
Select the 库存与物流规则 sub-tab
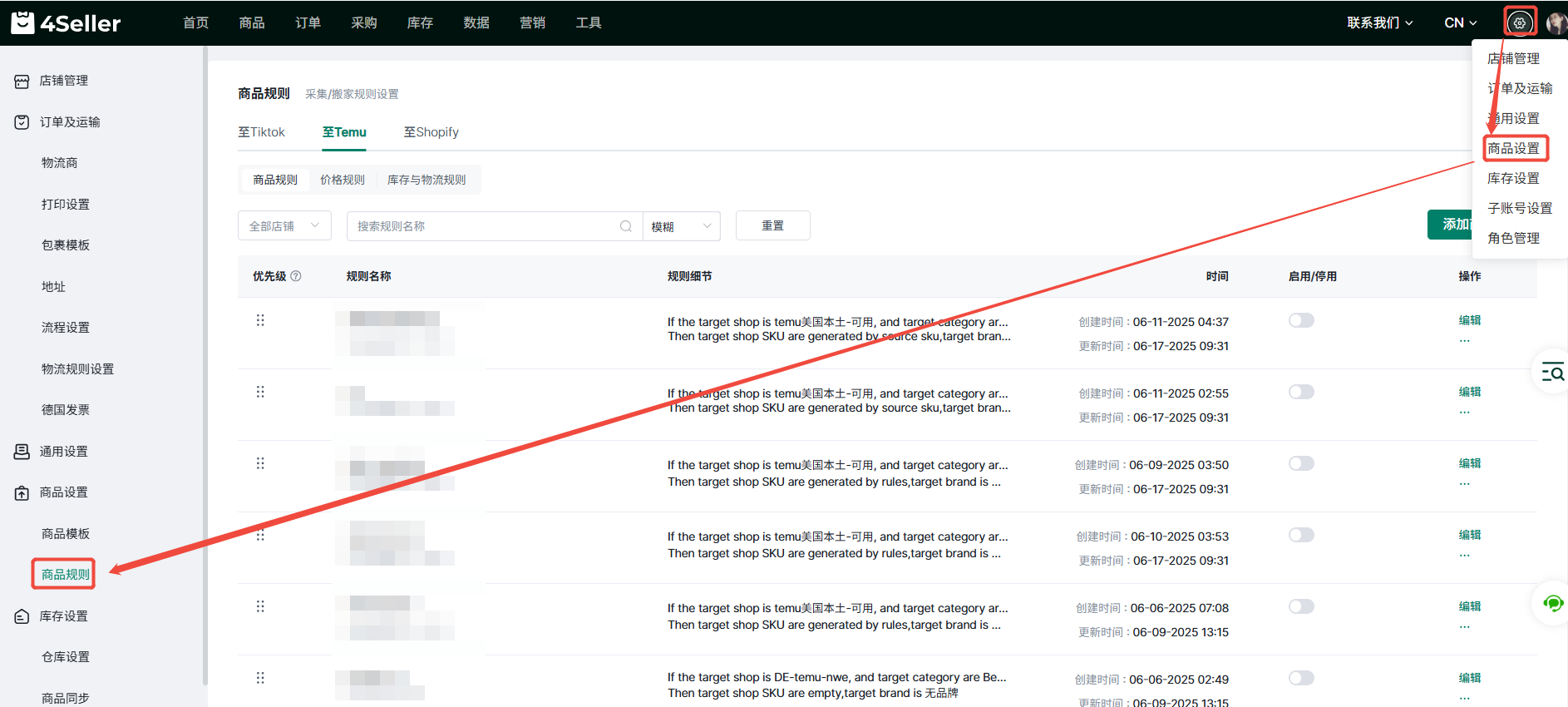click(427, 180)
